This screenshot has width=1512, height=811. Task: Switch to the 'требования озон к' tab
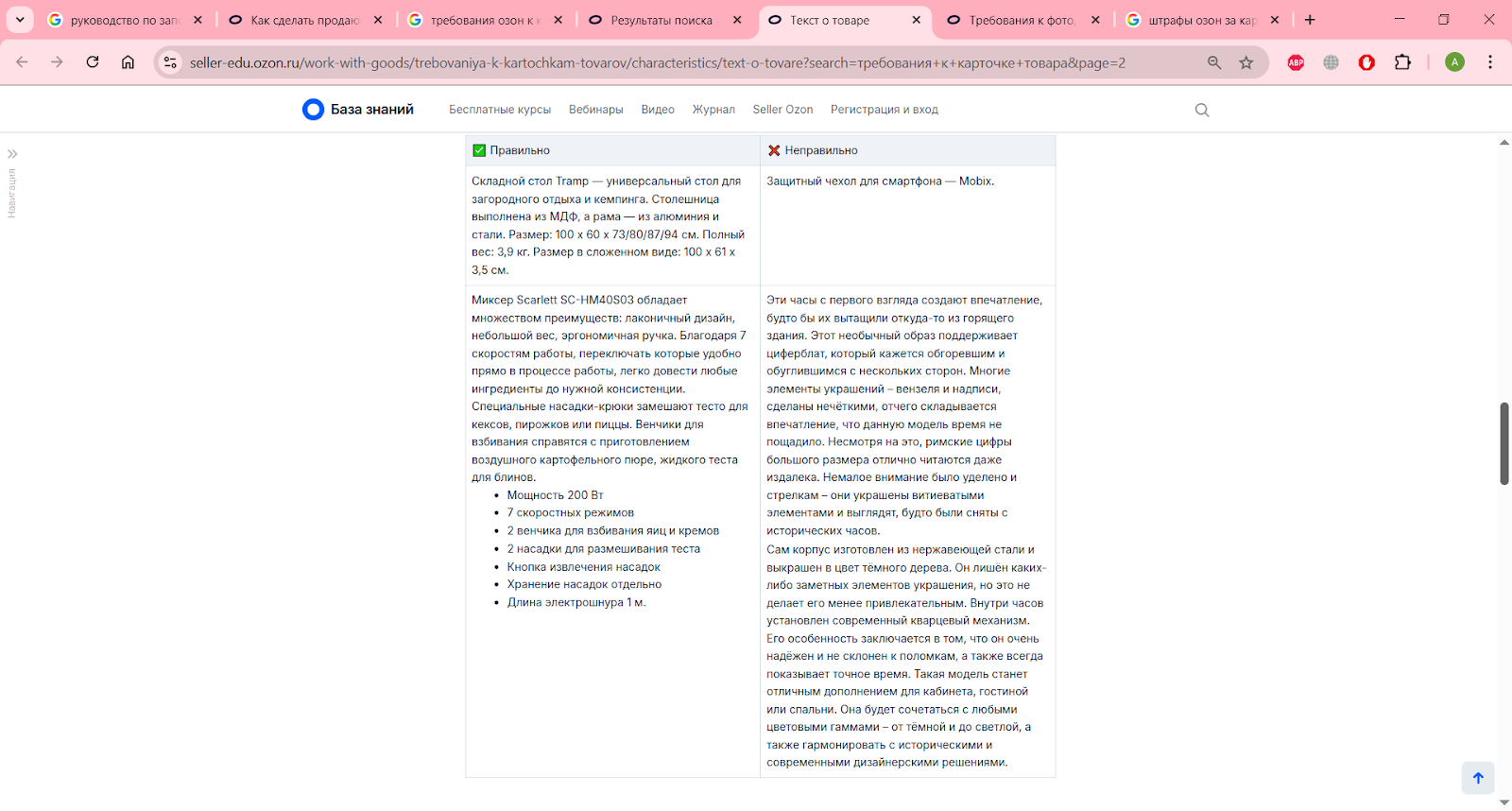pos(484,20)
